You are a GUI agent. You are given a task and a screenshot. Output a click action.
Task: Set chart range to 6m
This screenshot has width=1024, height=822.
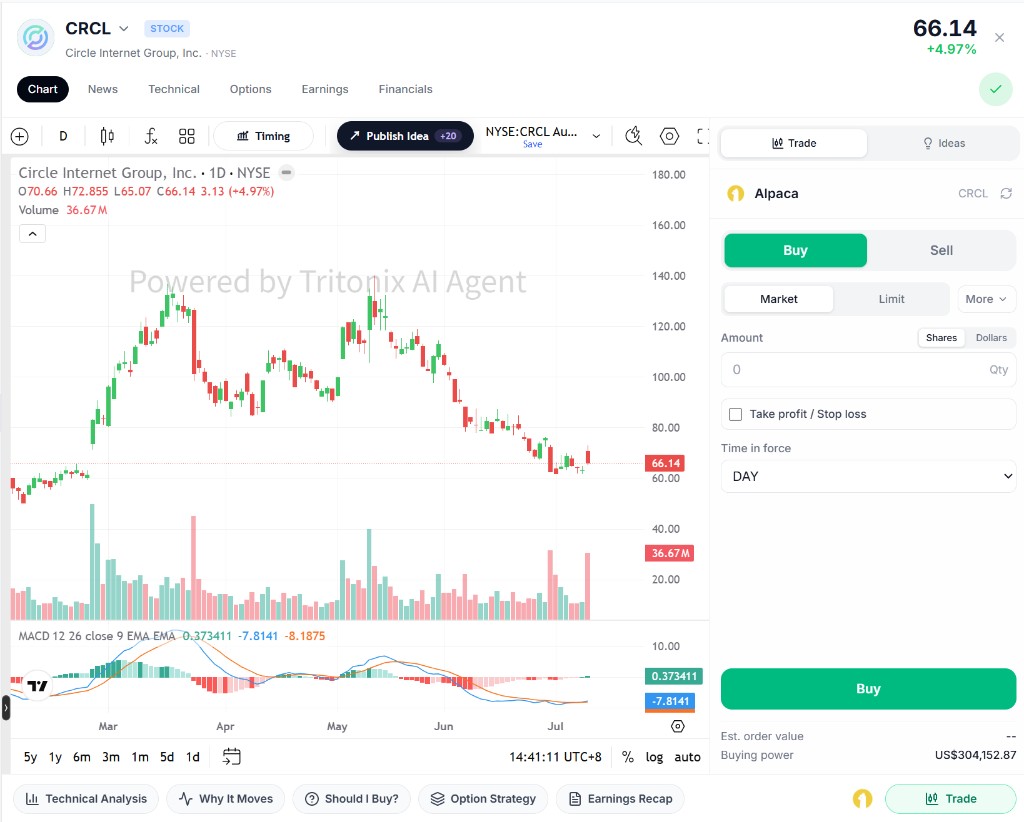click(x=82, y=757)
